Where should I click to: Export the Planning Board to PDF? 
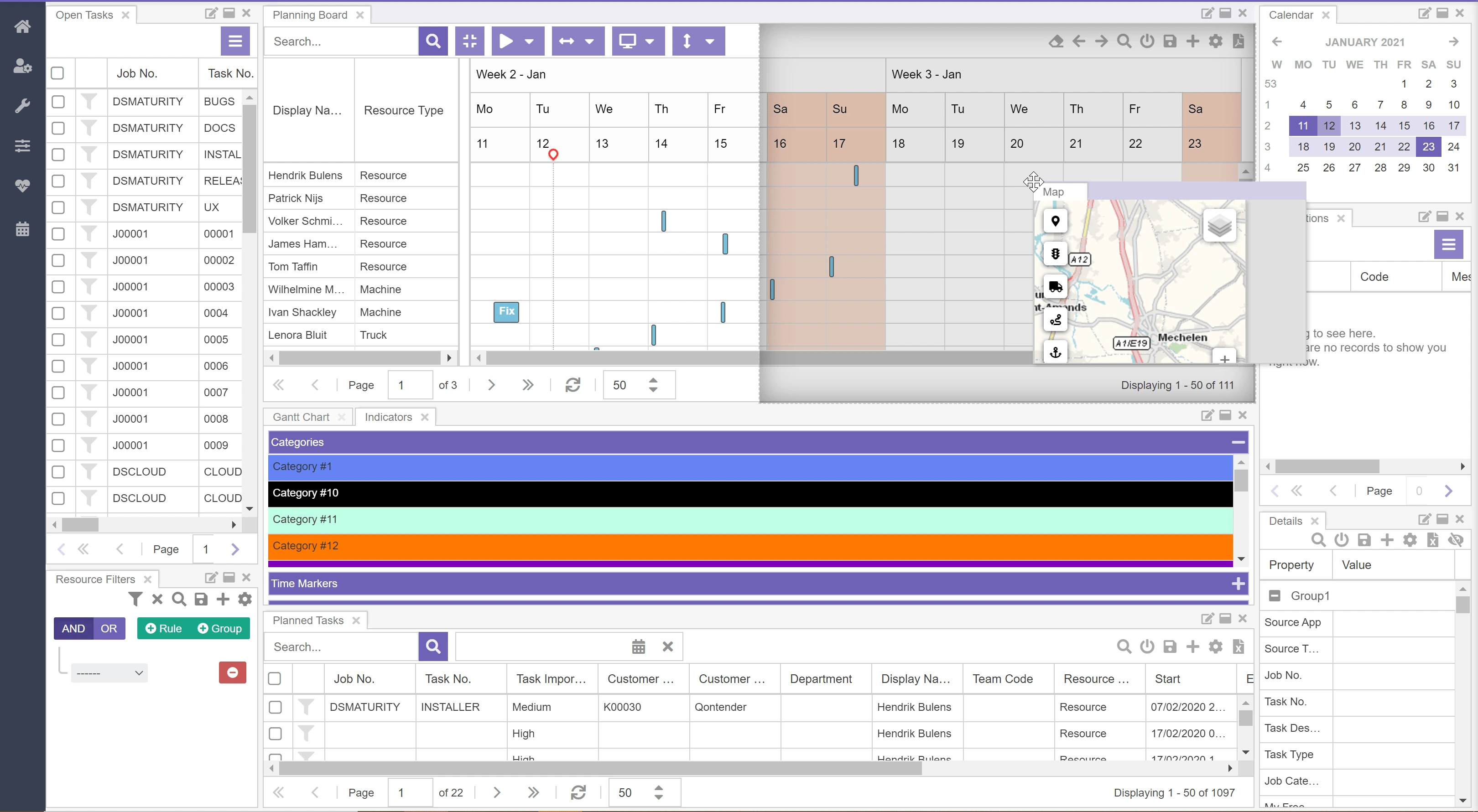[1239, 41]
